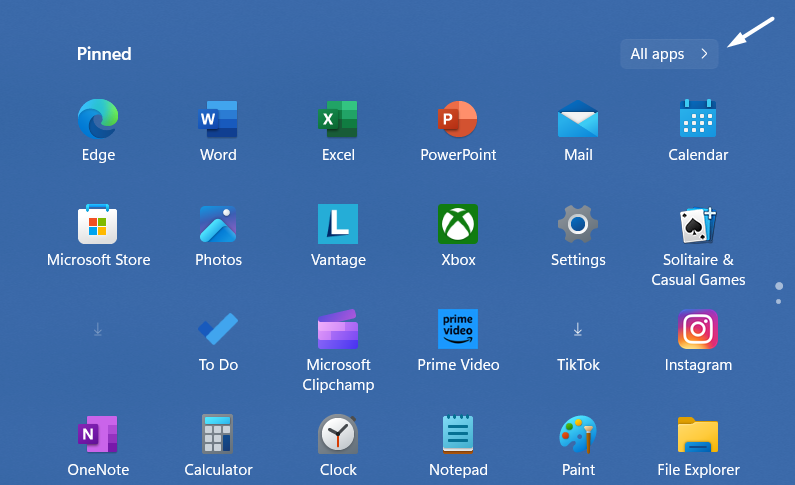795x485 pixels.
Task: Launch Word from pinned apps
Action: 218,121
